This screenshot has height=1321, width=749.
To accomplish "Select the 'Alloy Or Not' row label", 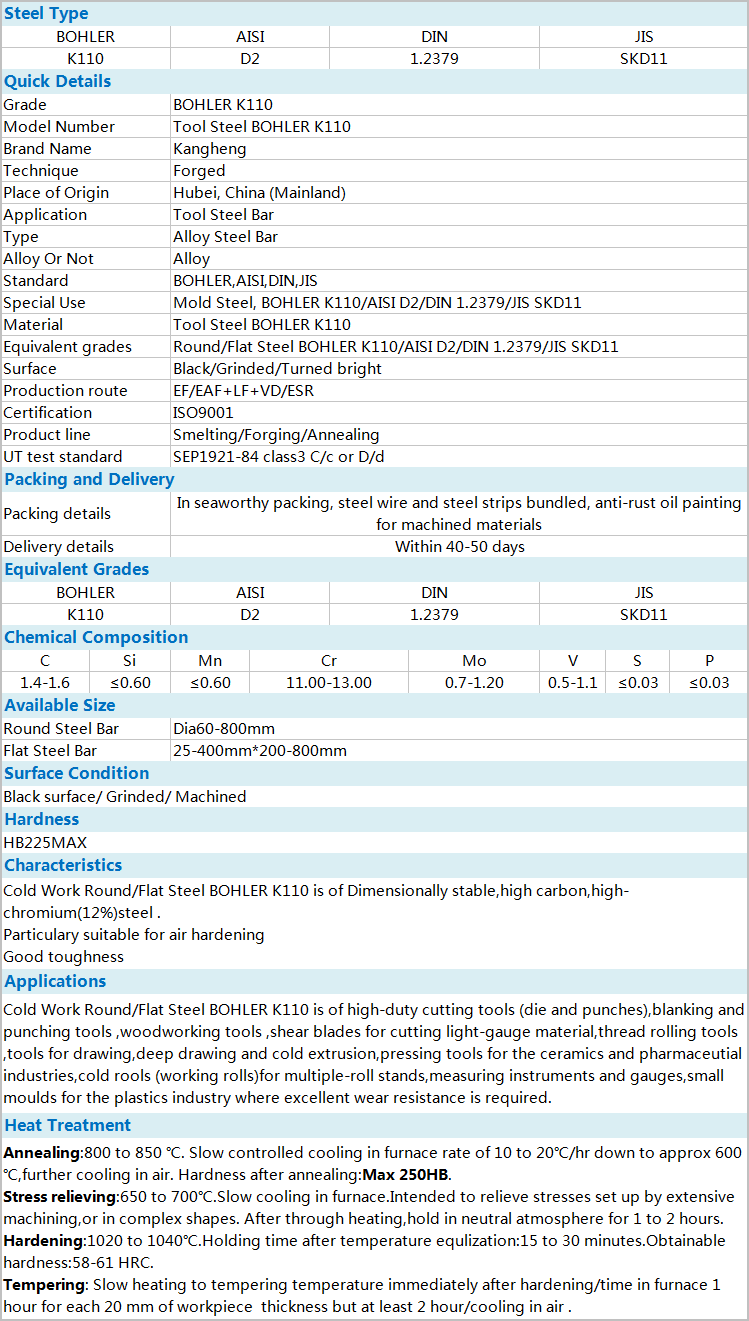I will [x=48, y=258].
